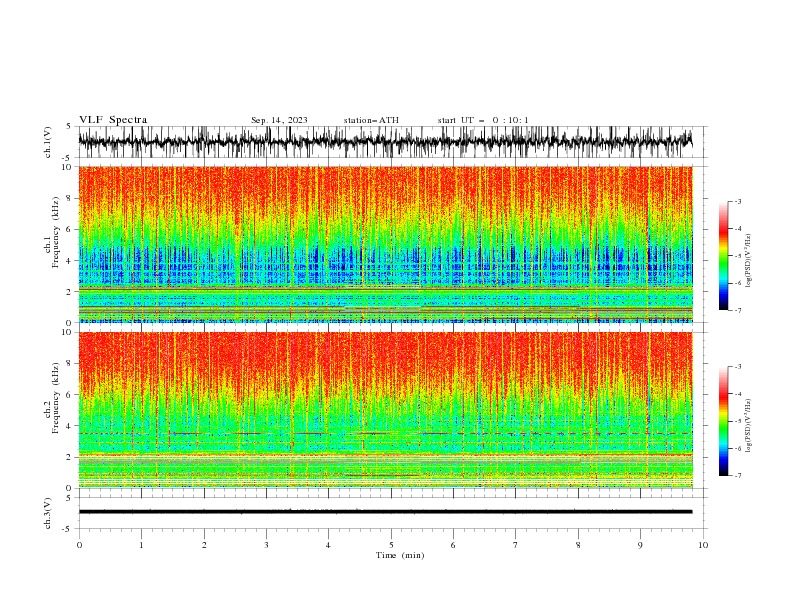
Task: Click the time axis tick label '7'
Action: pyautogui.click(x=516, y=545)
